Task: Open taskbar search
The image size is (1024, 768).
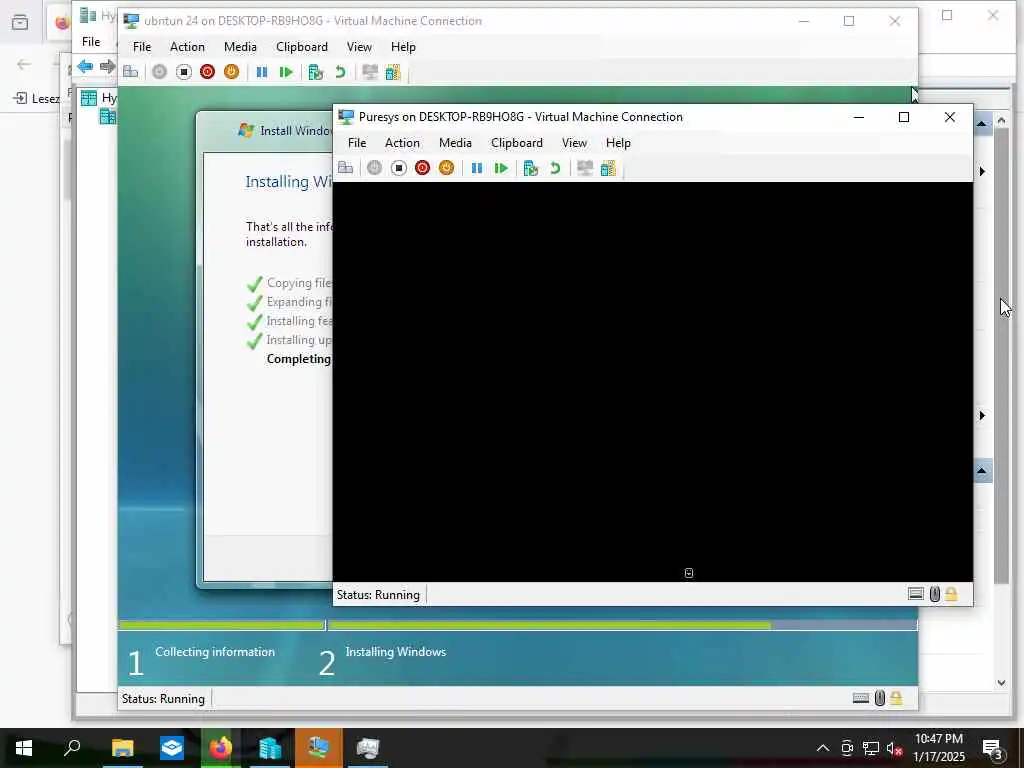Action: pyautogui.click(x=72, y=748)
